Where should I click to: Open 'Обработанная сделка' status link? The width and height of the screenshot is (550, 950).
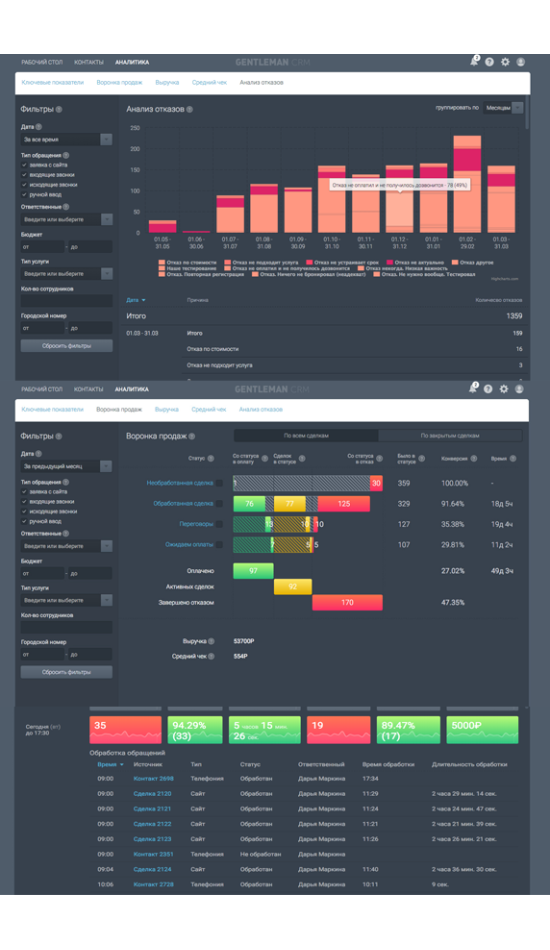pos(183,503)
